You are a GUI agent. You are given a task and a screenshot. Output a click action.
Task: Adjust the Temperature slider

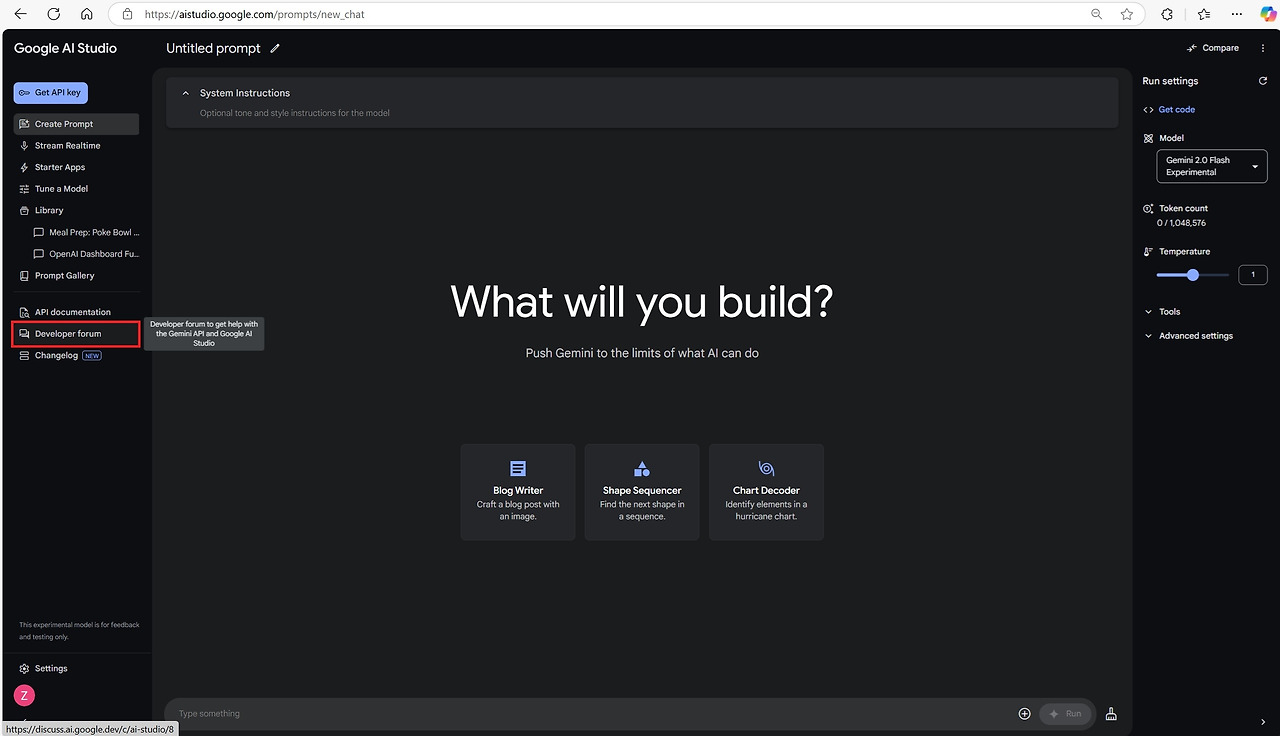point(1193,275)
